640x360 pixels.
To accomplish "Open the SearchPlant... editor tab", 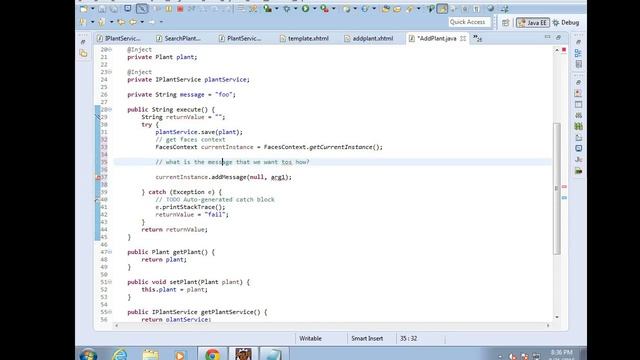I will point(178,38).
